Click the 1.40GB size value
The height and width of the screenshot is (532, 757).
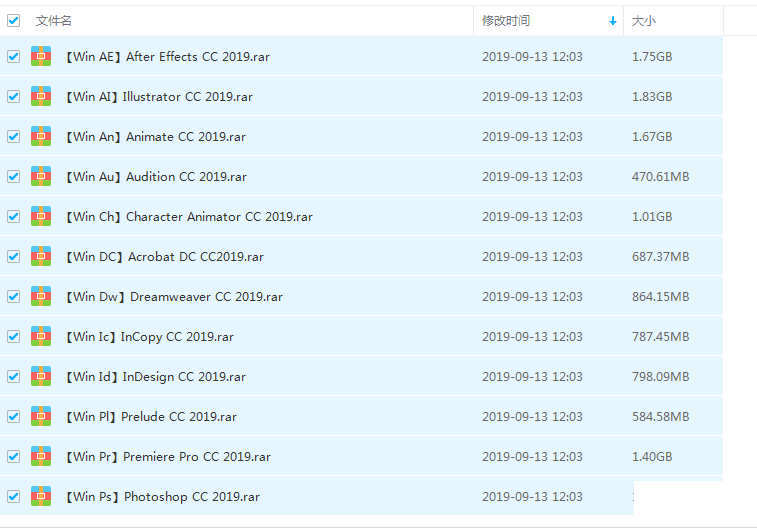(652, 457)
